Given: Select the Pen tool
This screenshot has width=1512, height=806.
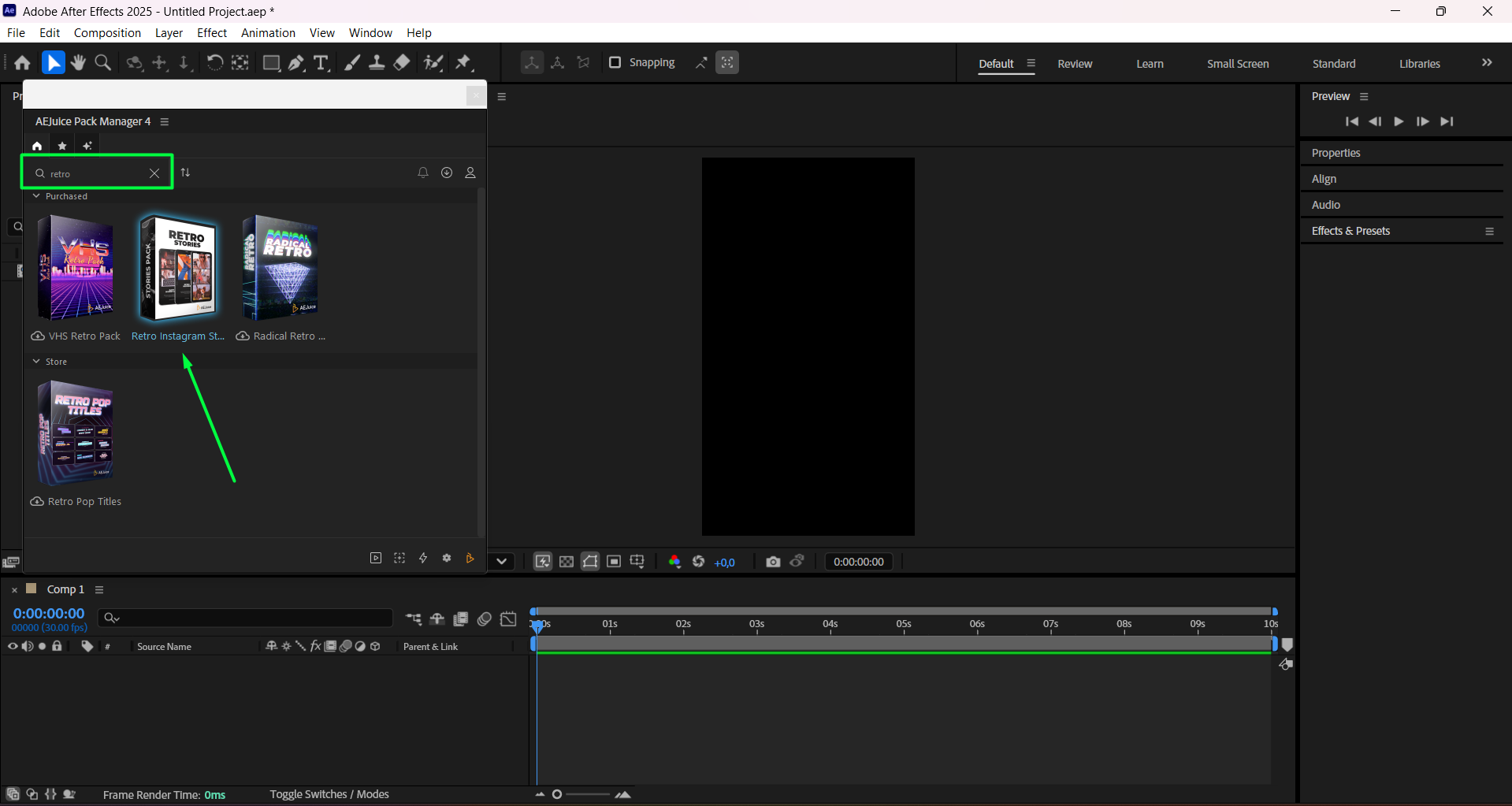Looking at the screenshot, I should coord(296,63).
